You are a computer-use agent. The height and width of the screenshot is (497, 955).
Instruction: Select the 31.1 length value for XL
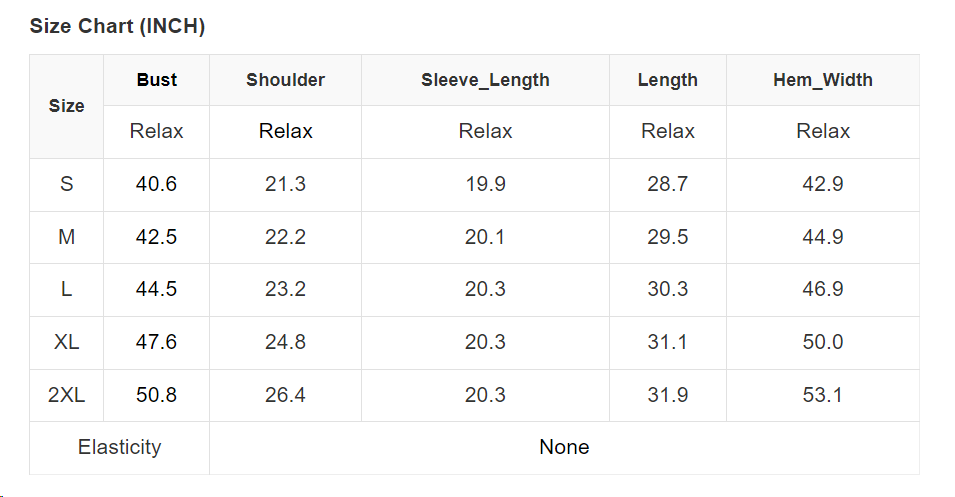(667, 342)
